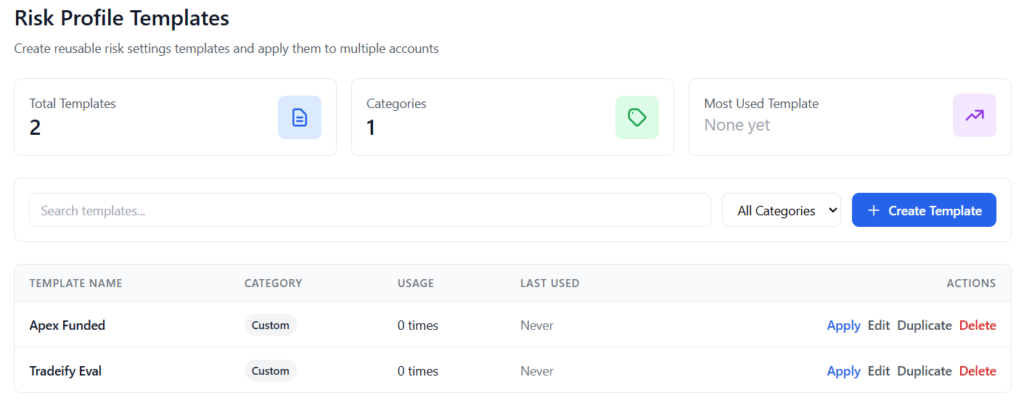Click the purple trending icon in Most Used Template
The width and height of the screenshot is (1024, 419).
(x=974, y=116)
